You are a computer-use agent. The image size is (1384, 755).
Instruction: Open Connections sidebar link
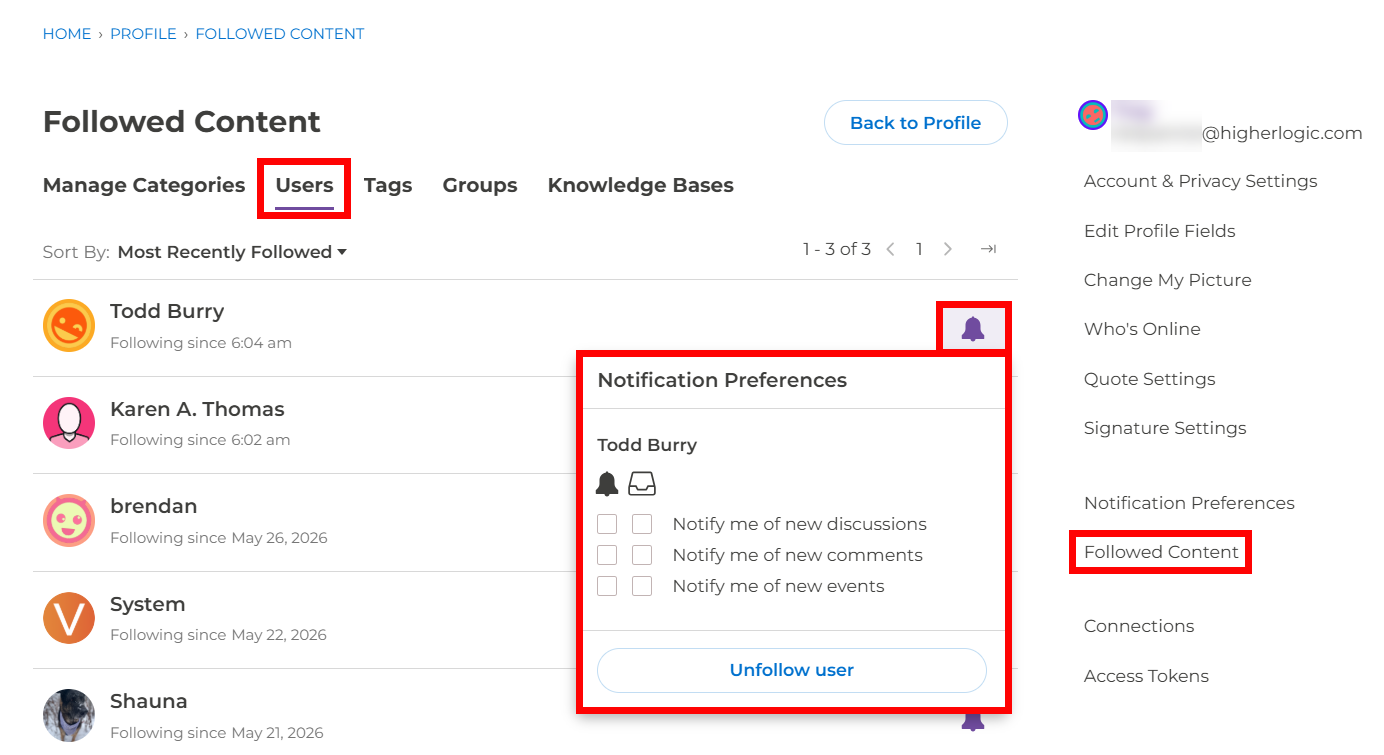[x=1139, y=626]
